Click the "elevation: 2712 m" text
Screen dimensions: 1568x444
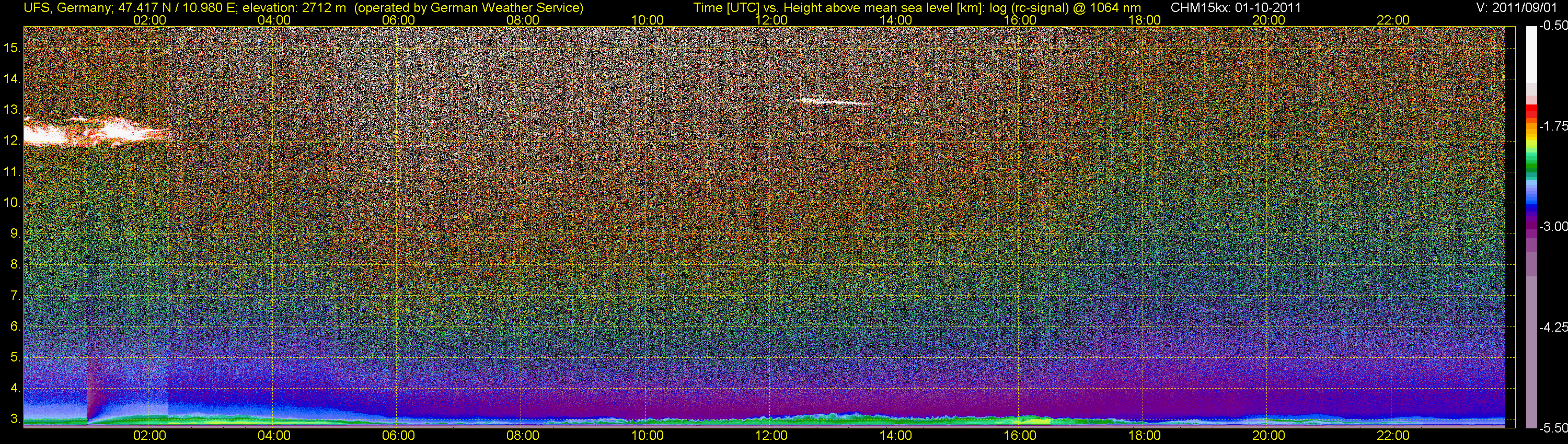[x=296, y=8]
